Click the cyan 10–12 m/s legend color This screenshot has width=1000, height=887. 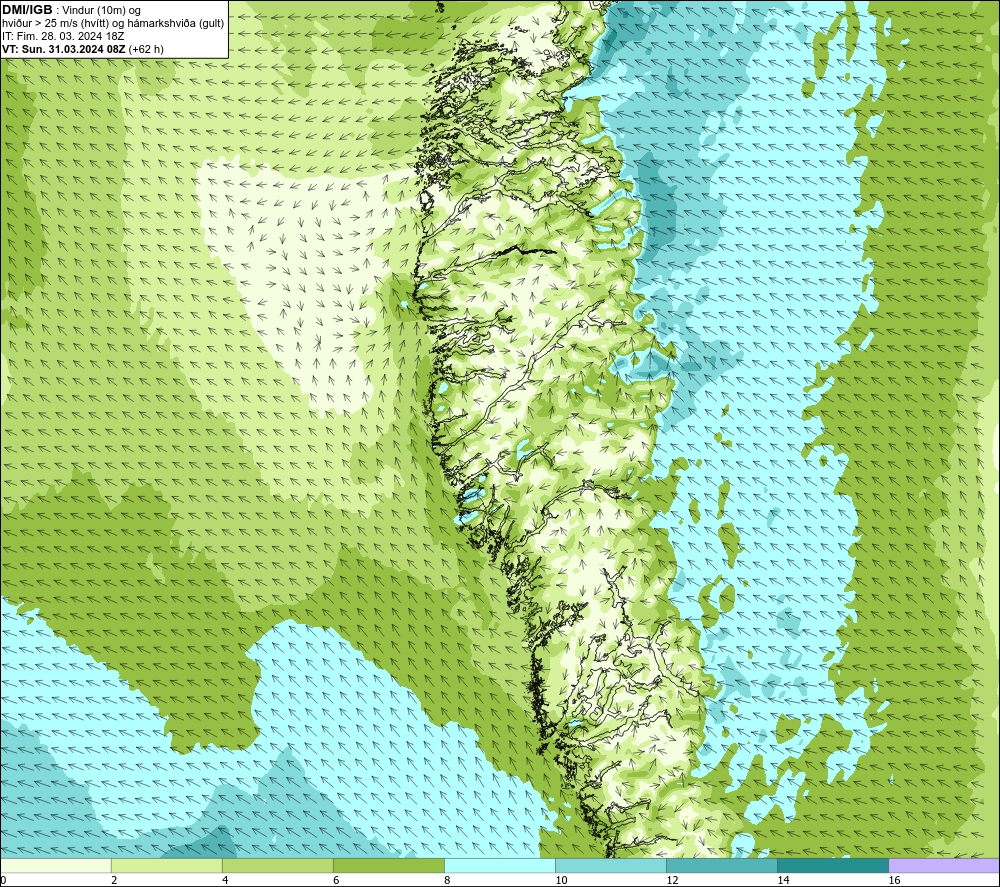611,866
